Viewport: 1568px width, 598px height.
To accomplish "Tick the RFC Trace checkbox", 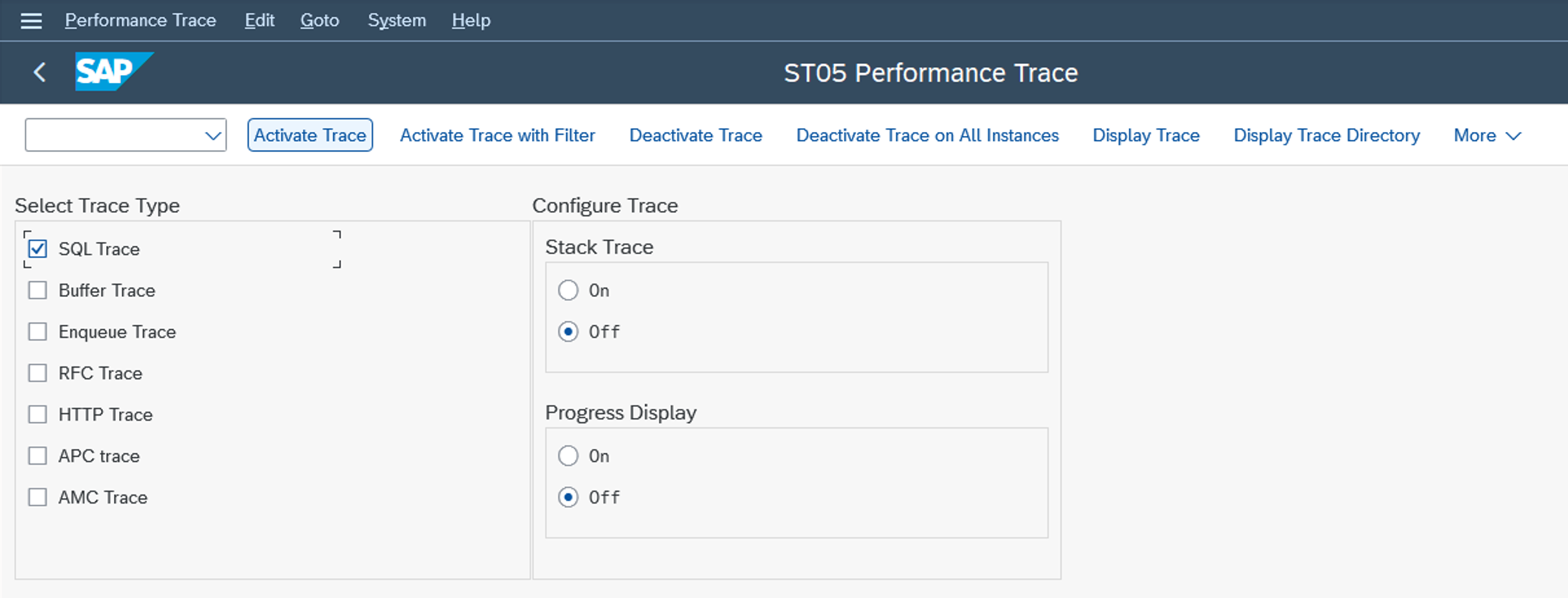I will [38, 373].
